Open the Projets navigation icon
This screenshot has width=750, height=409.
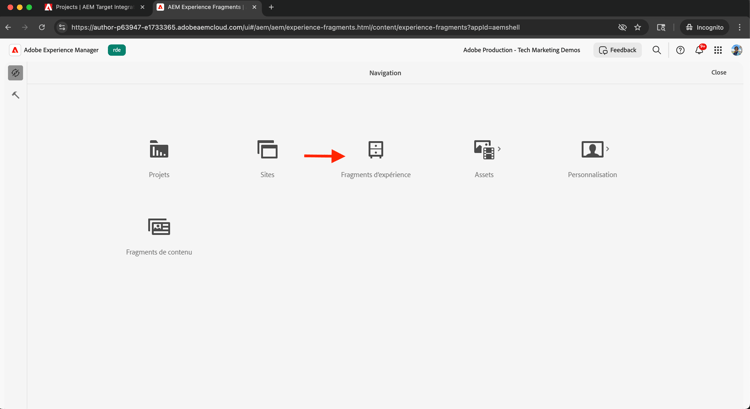(159, 149)
